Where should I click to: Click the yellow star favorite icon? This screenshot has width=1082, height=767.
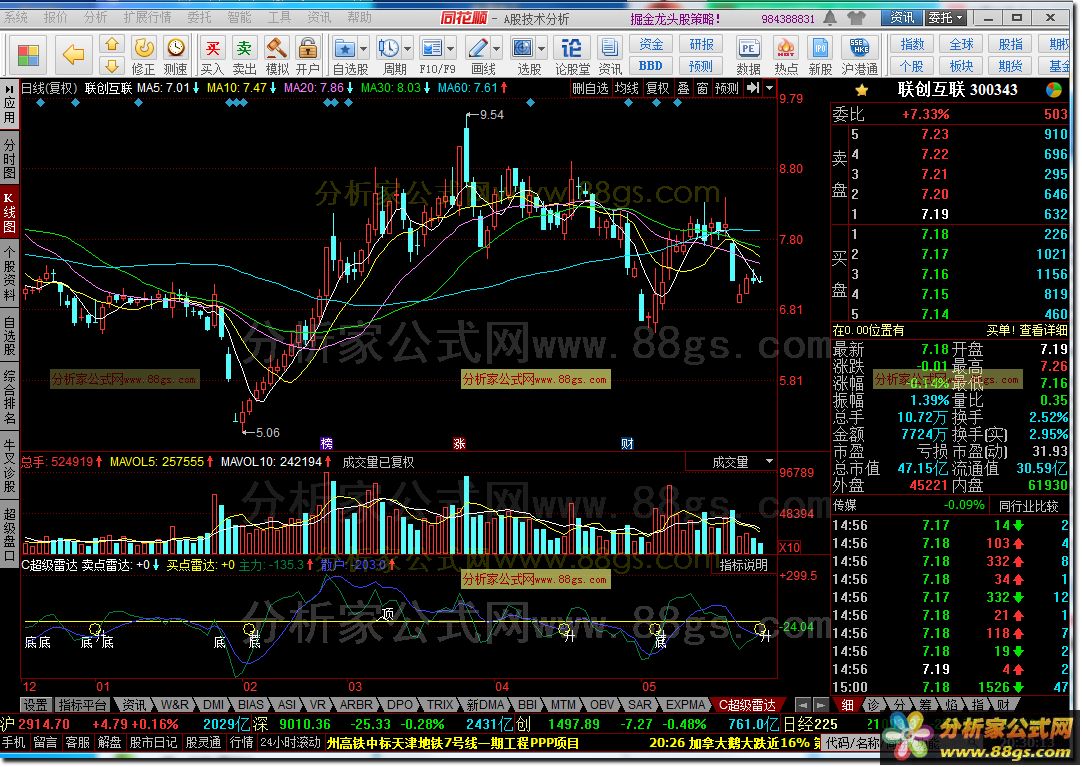coord(861,90)
